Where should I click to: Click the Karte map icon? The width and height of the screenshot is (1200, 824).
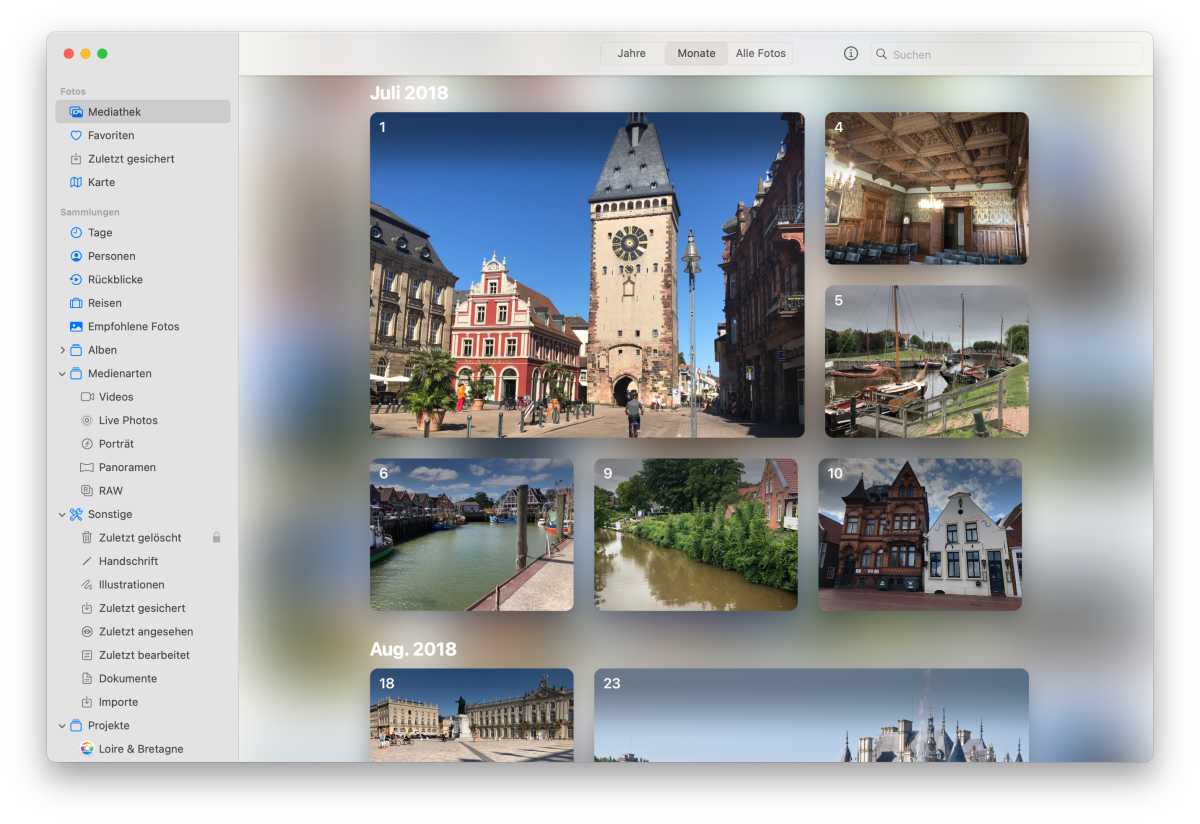click(76, 182)
